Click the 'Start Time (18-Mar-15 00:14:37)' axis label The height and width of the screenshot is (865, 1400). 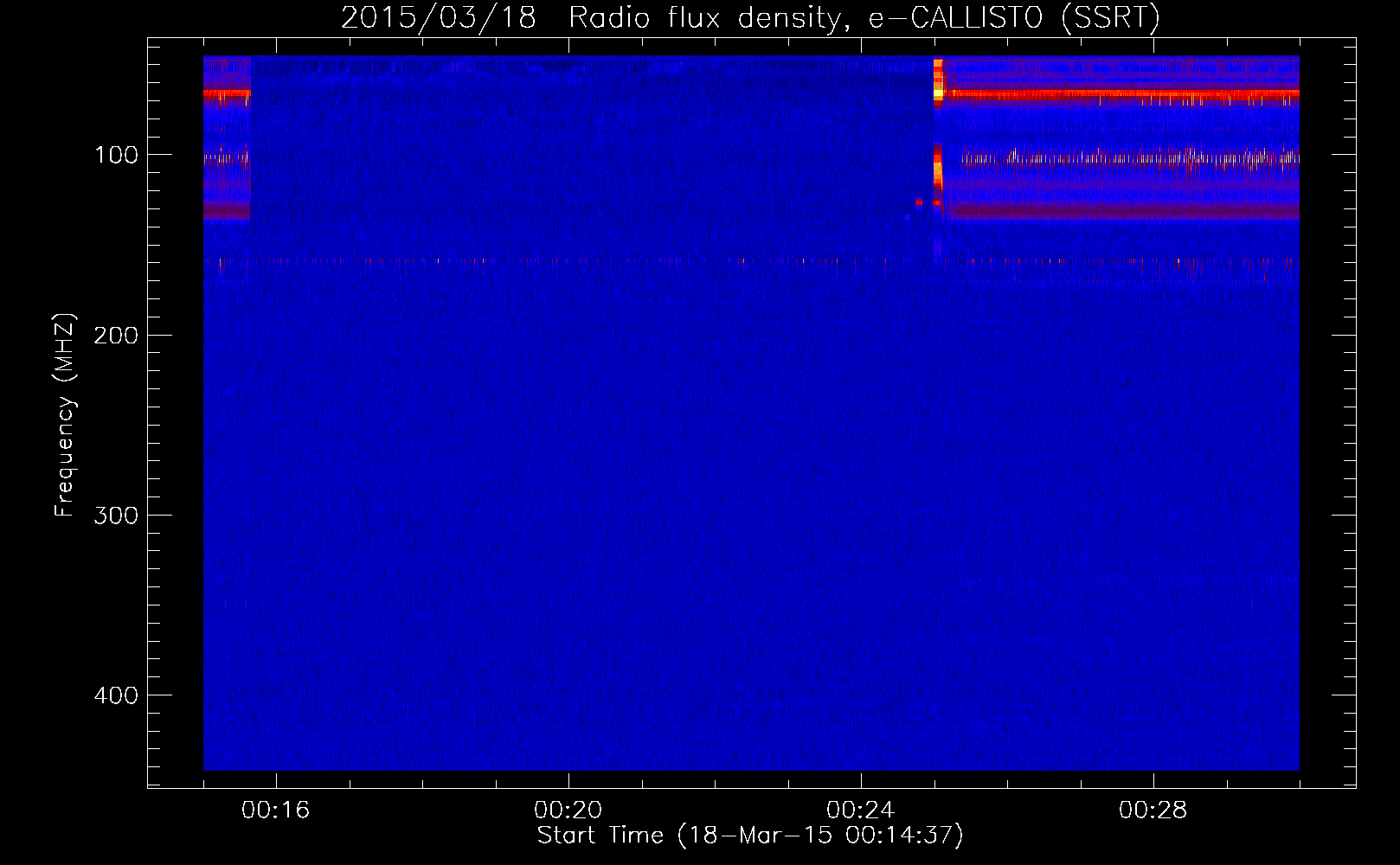[x=750, y=836]
